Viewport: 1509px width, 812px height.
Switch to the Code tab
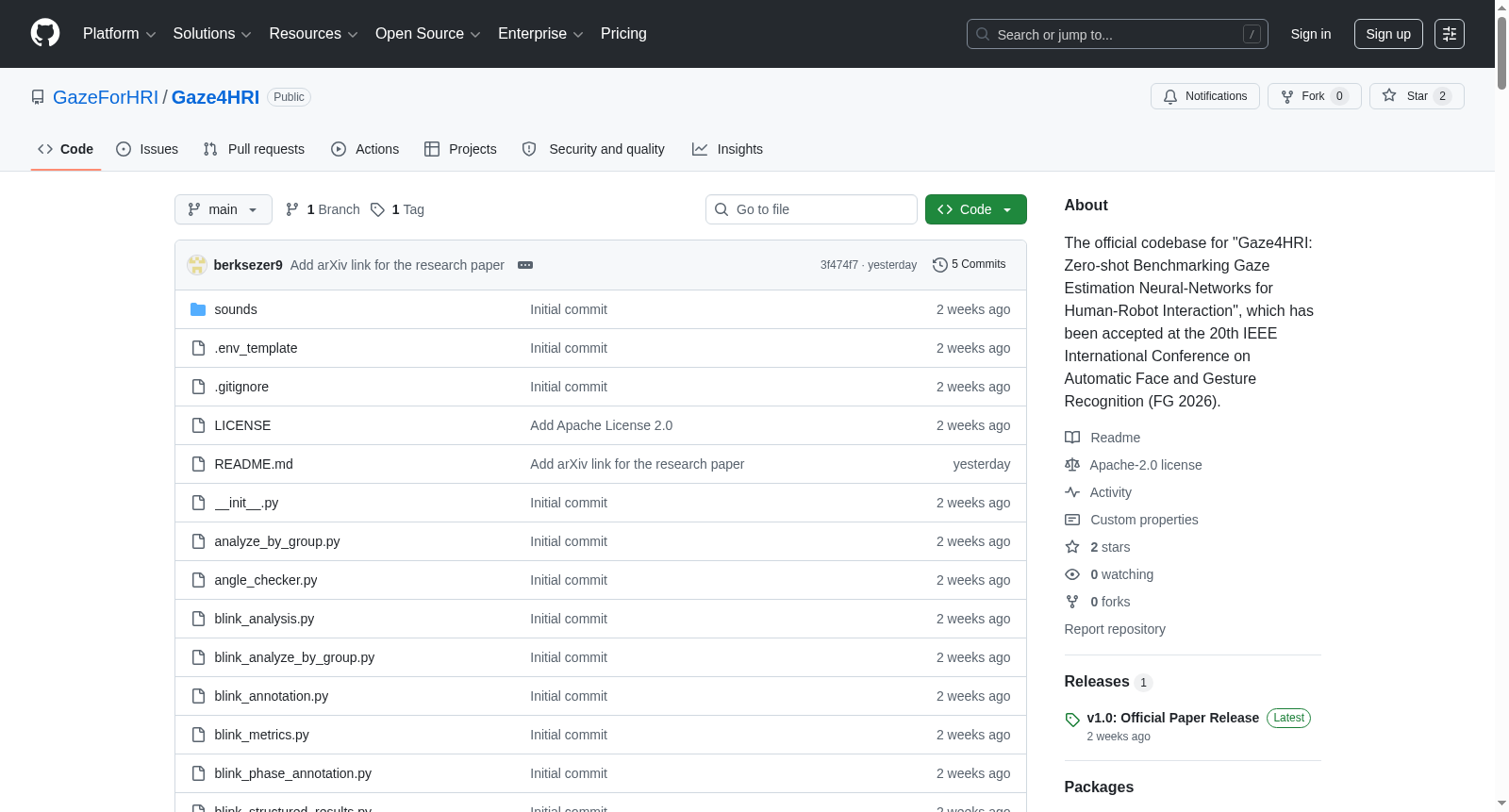(x=66, y=149)
